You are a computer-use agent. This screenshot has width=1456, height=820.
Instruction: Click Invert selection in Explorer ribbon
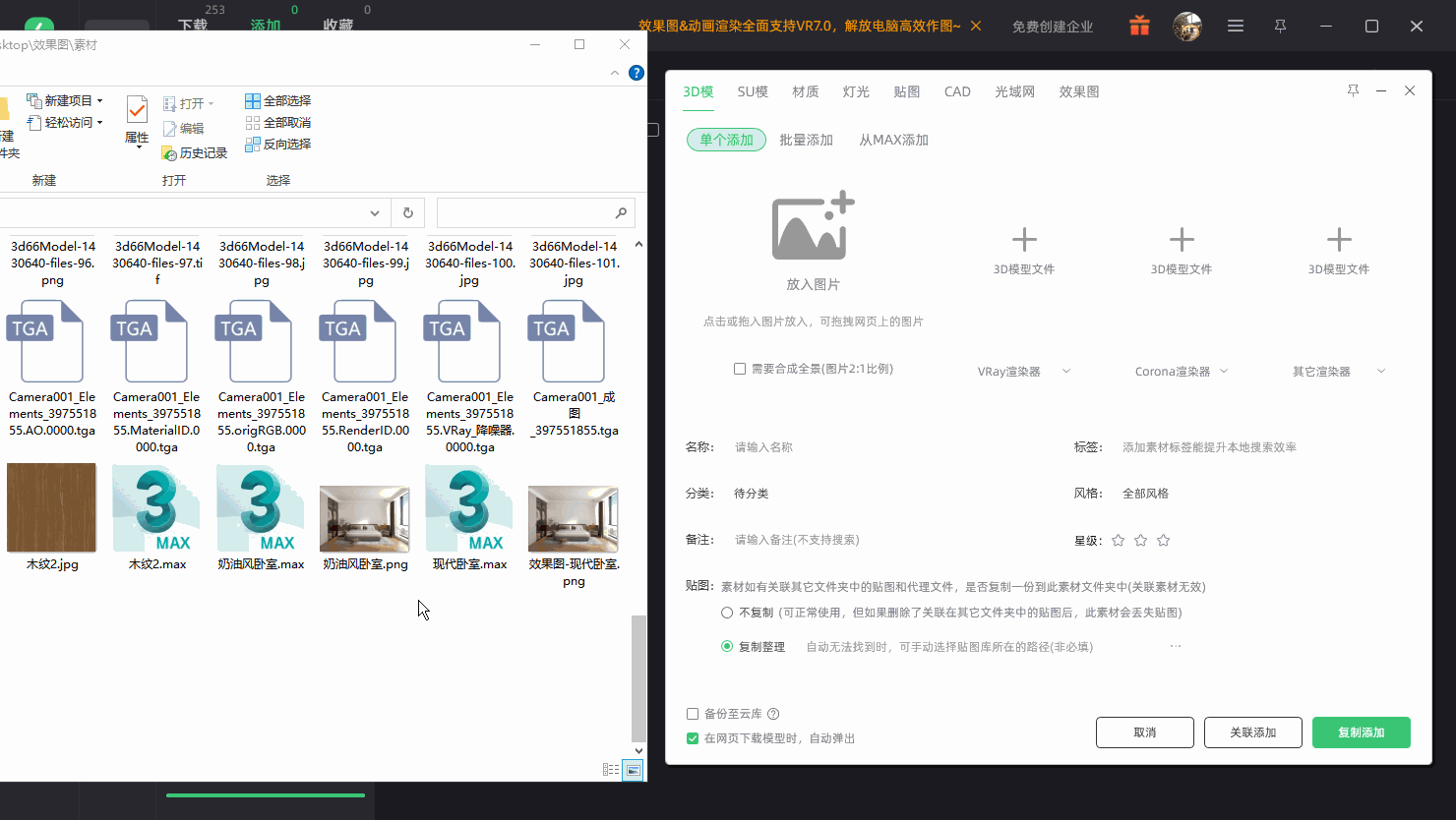278,144
